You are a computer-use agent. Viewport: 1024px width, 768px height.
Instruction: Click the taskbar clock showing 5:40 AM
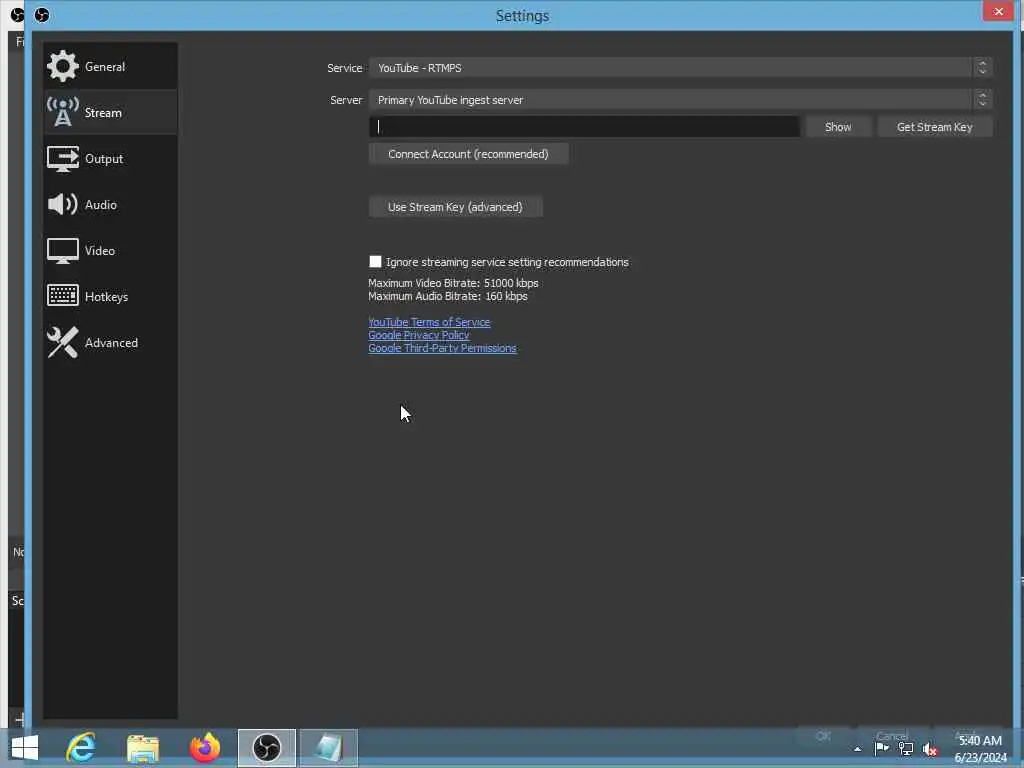tap(980, 748)
